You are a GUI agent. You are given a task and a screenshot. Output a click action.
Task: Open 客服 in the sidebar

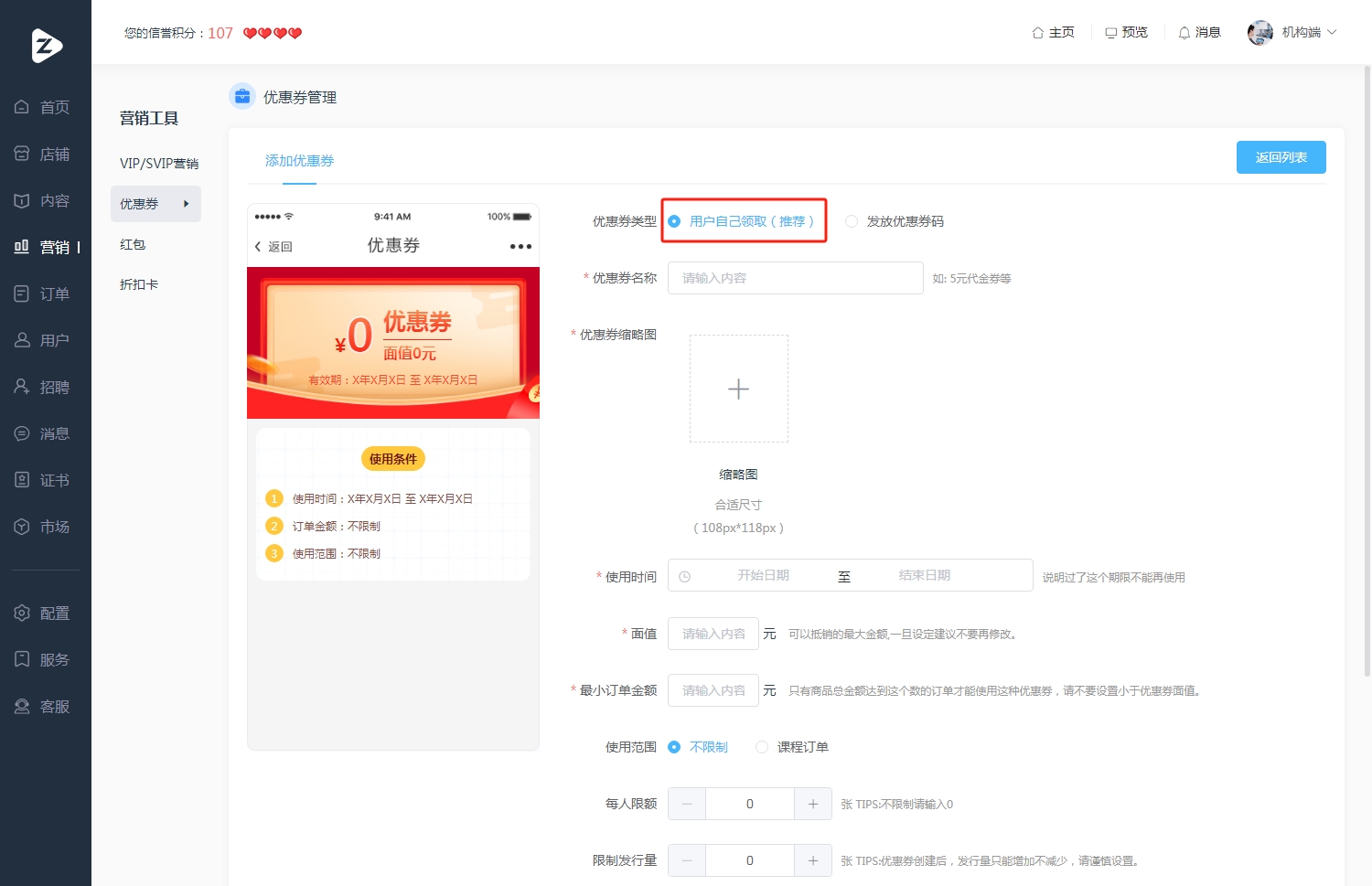coord(42,706)
